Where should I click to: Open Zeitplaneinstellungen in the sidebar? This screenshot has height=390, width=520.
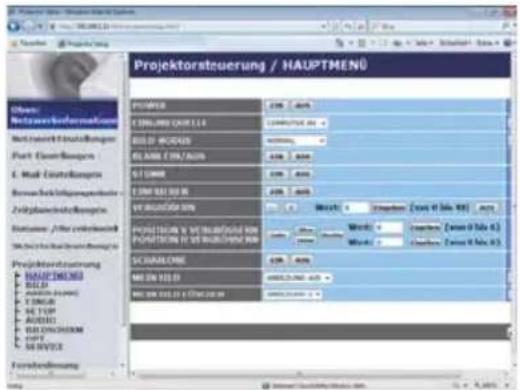click(x=59, y=210)
